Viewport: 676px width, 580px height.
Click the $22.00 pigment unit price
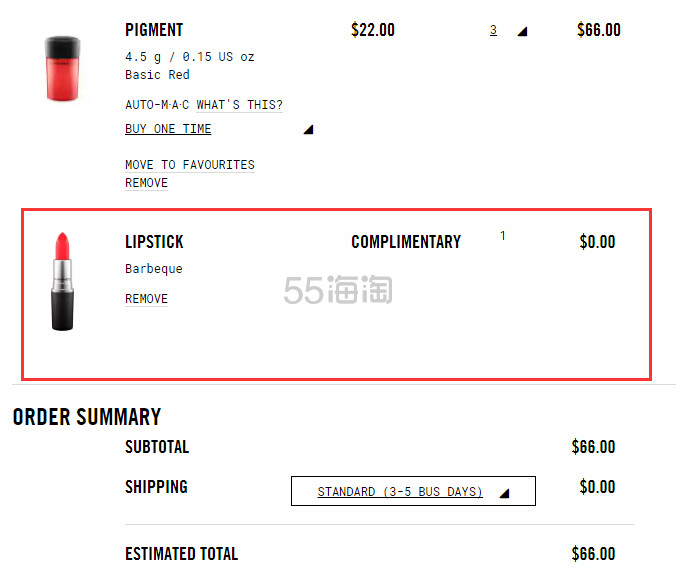(373, 30)
